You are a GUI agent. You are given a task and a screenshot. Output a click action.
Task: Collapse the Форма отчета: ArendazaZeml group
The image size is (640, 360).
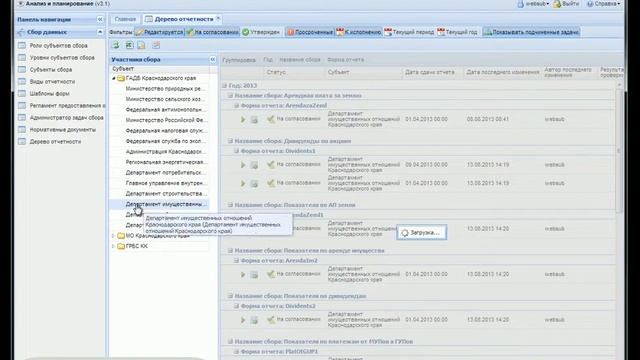(236, 105)
